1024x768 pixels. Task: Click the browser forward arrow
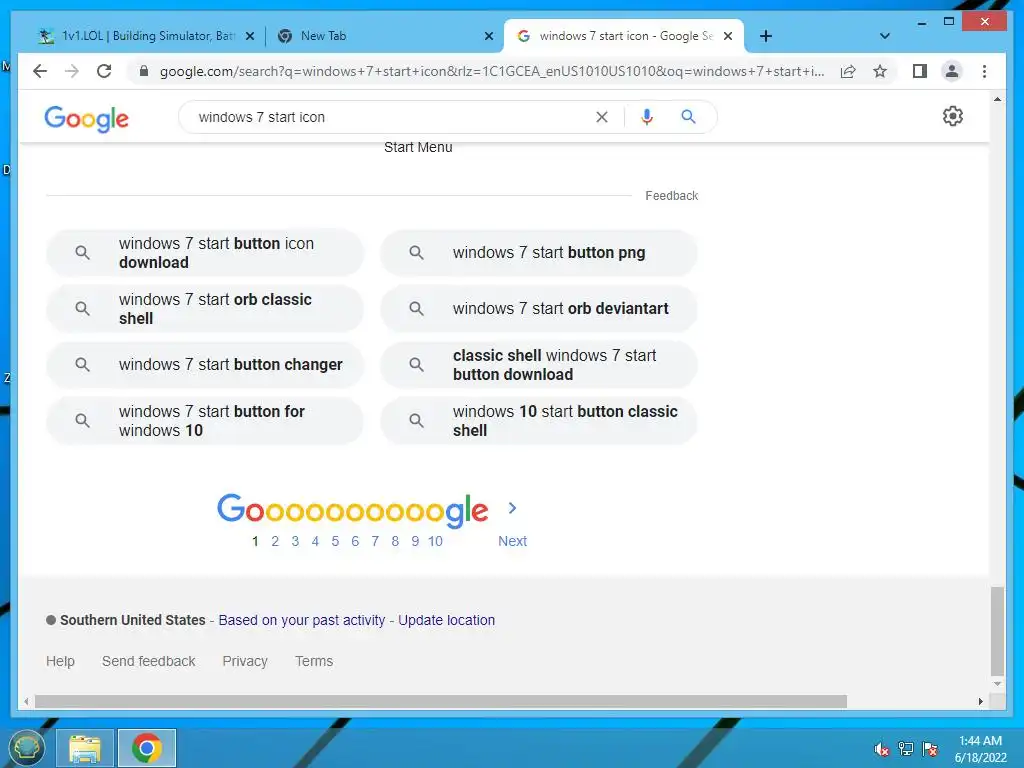pos(72,71)
